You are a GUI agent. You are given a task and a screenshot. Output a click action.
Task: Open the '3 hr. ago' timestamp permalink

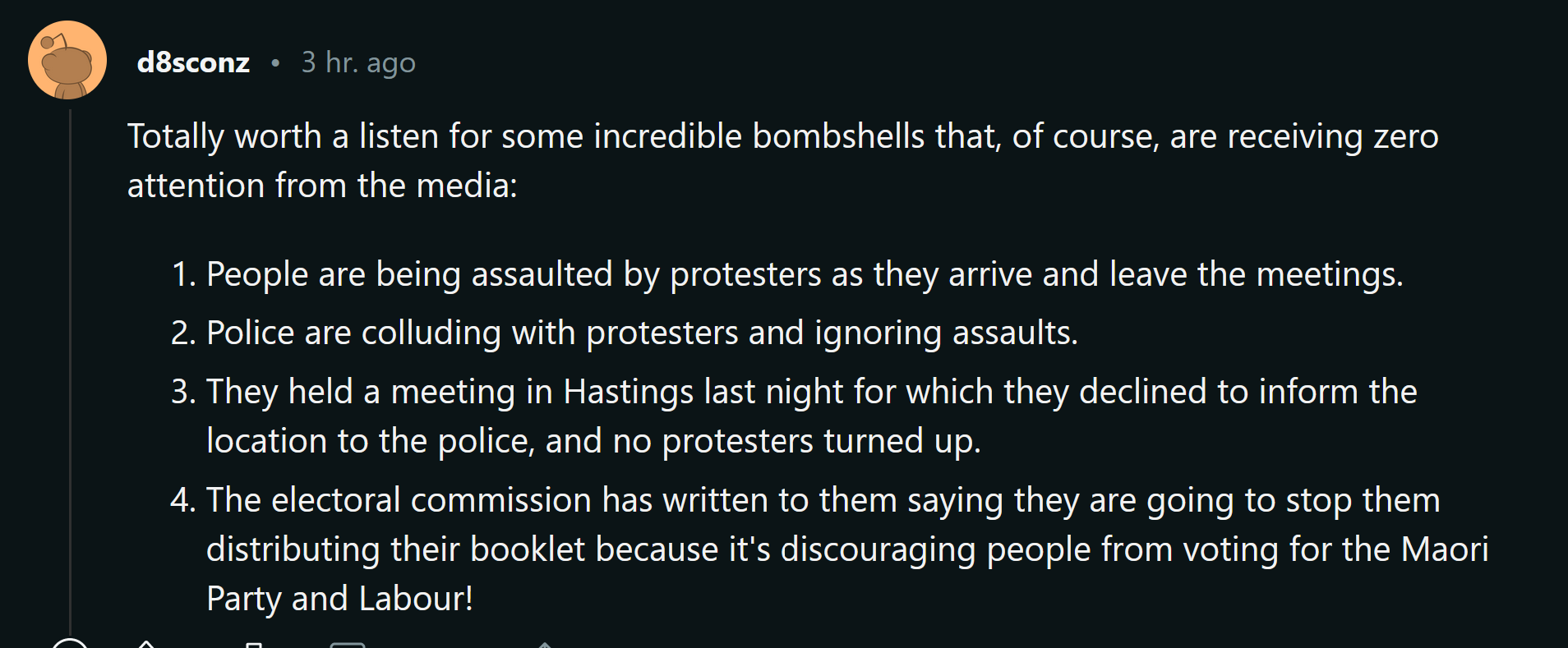358,62
